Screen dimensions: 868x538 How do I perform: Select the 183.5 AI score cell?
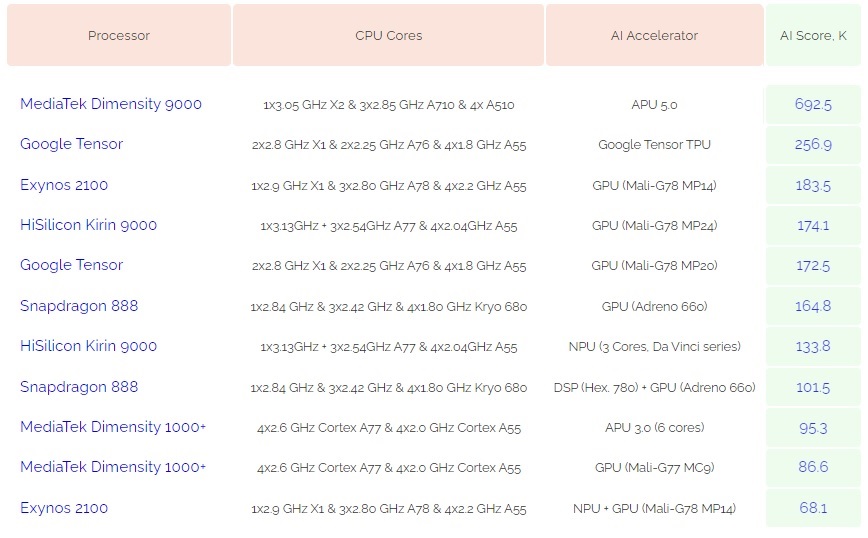[x=813, y=185]
